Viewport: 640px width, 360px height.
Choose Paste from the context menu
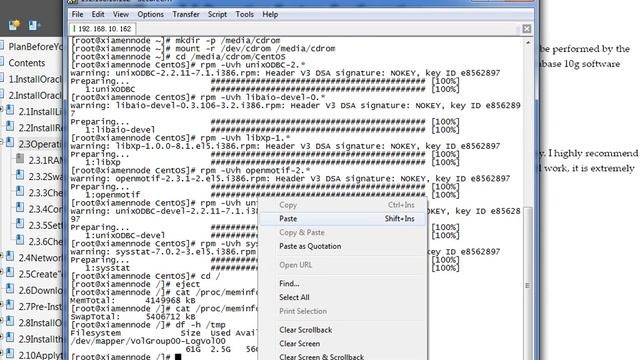click(342, 219)
